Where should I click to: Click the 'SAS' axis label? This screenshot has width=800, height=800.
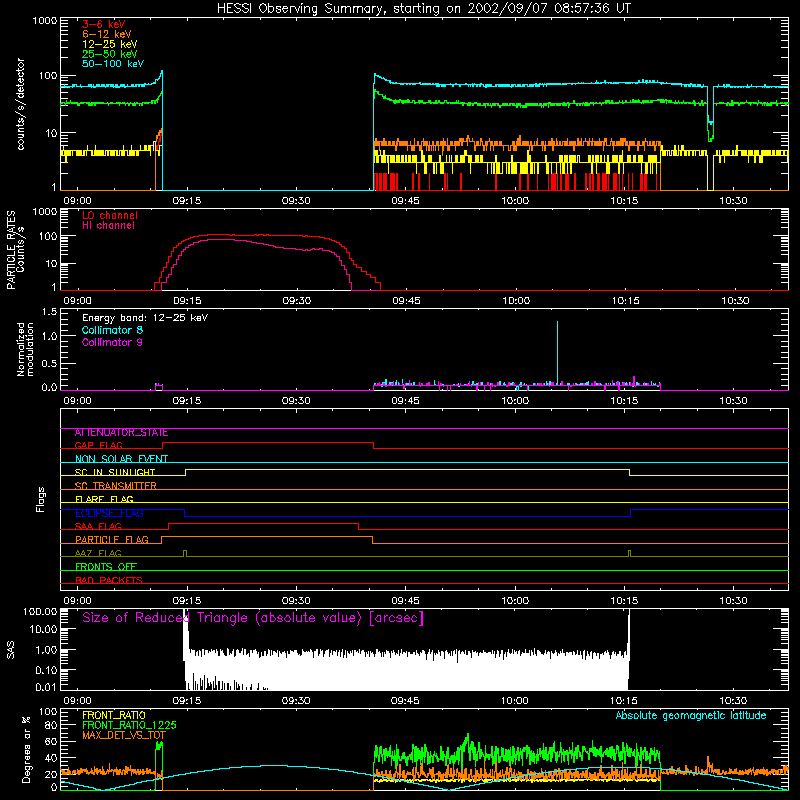point(11,650)
